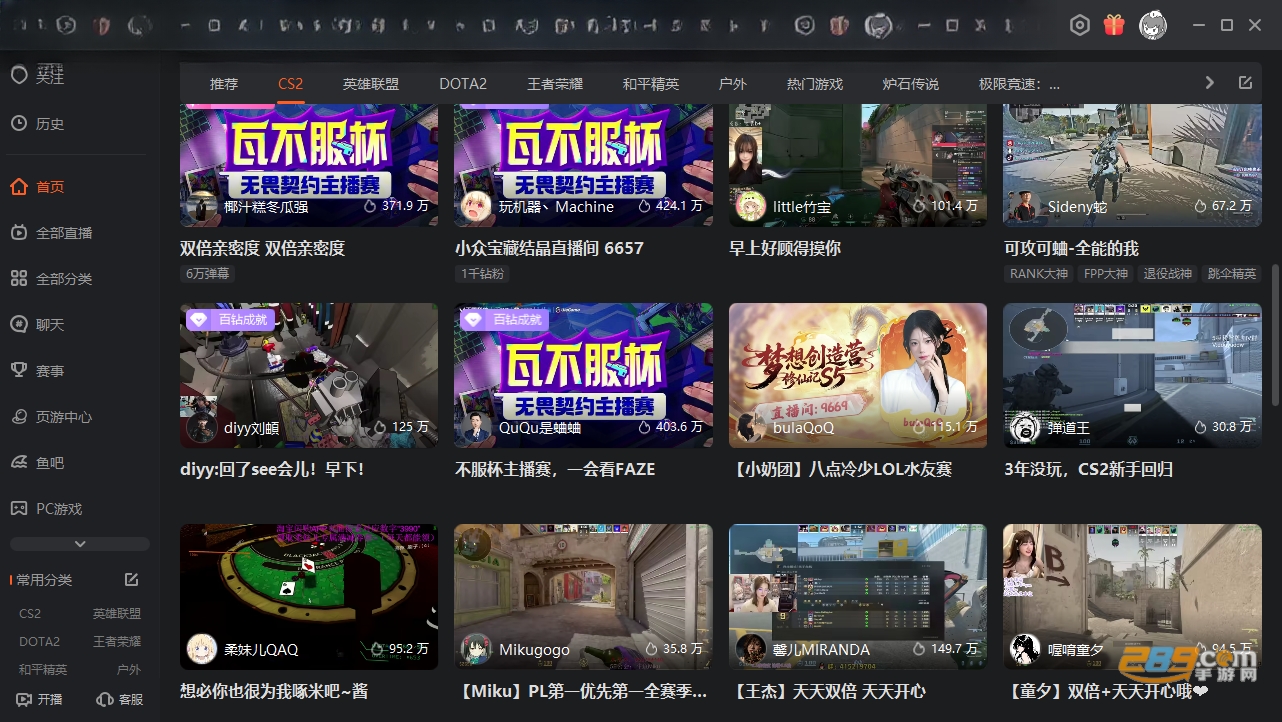
Task: Click avatar of streamer QuQu是蛐蛐
Action: [476, 427]
